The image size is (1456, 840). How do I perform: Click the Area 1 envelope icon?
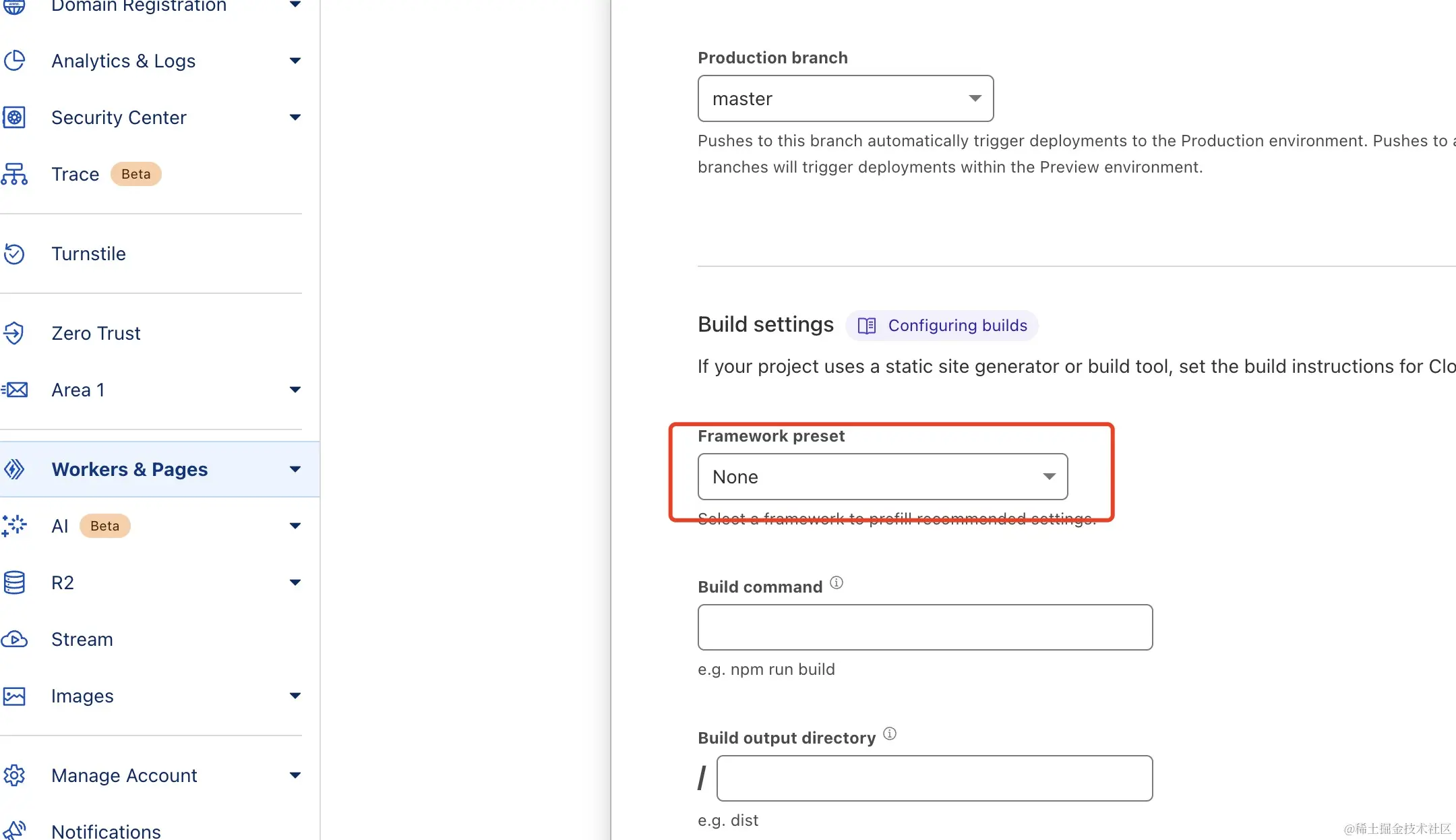pos(14,390)
